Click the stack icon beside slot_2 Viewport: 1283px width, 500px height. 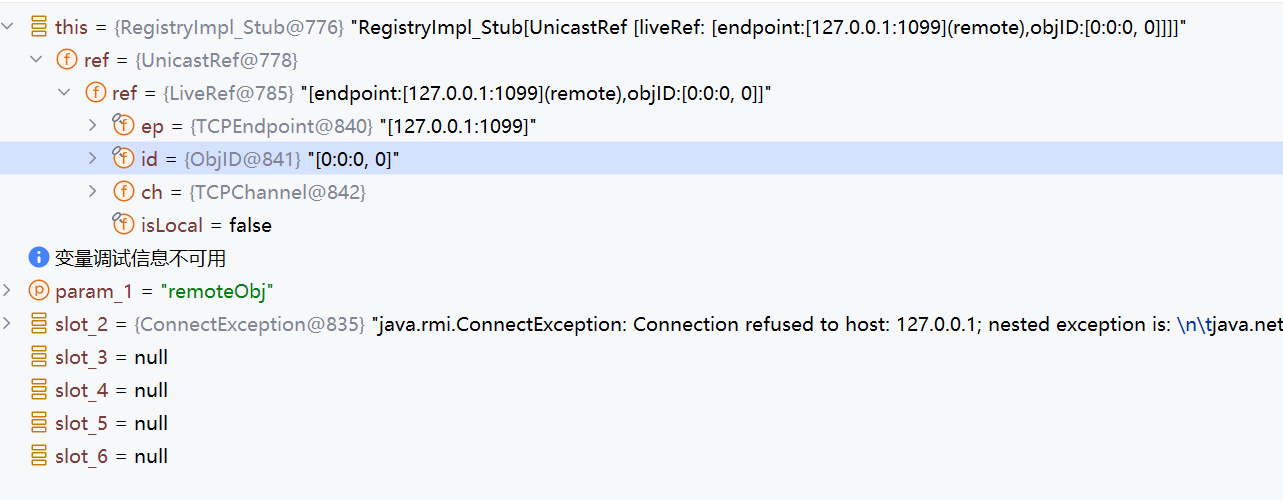tap(39, 324)
